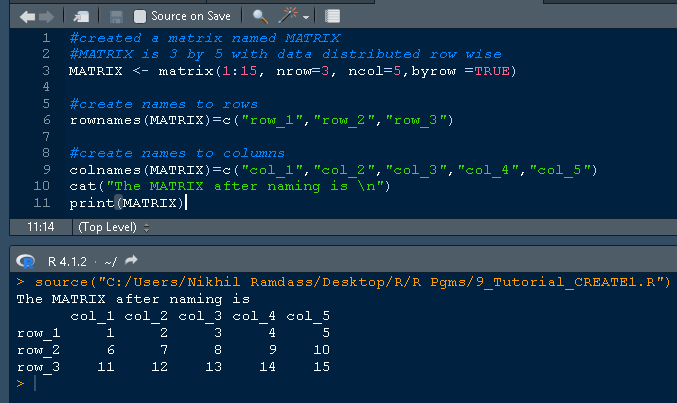
Task: Open Find/Replace with magnifier icon
Action: click(259, 16)
